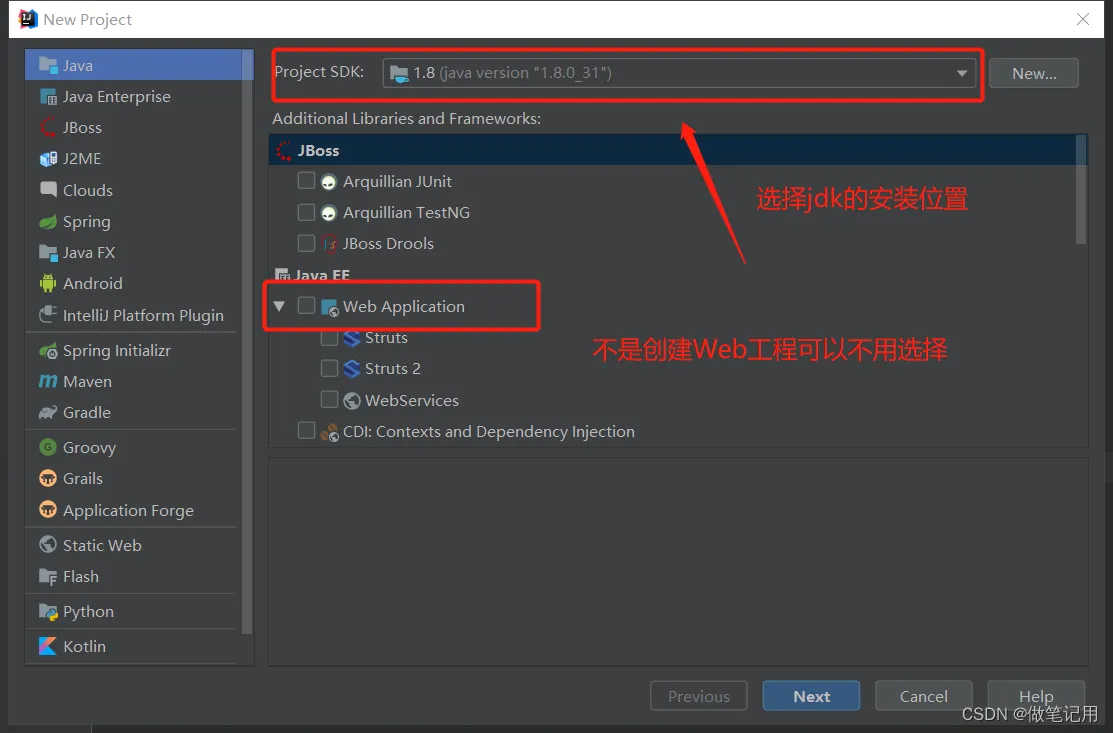The width and height of the screenshot is (1113, 733).
Task: Choose the Groovy icon
Action: coord(48,447)
